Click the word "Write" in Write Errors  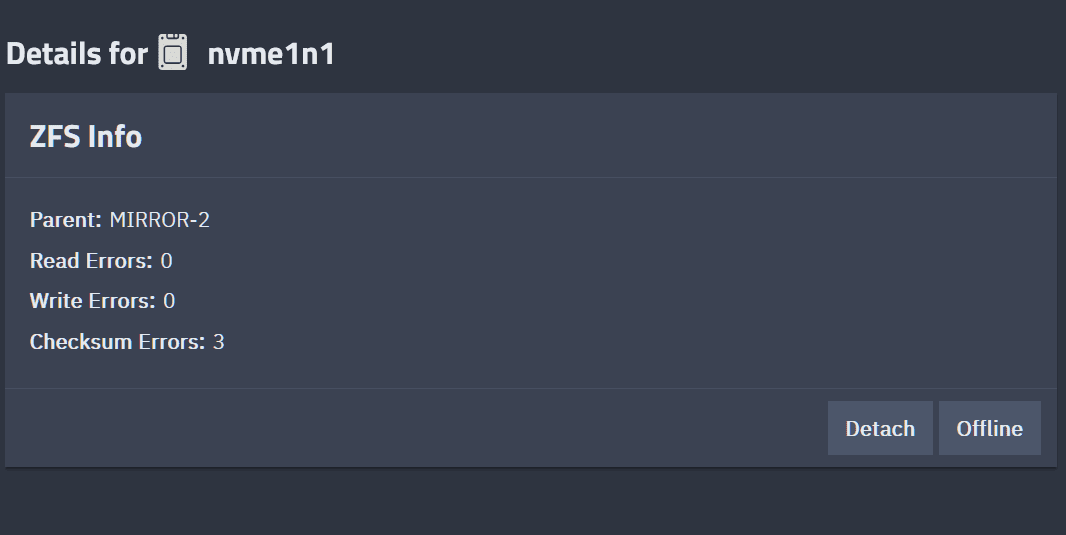[x=56, y=301]
